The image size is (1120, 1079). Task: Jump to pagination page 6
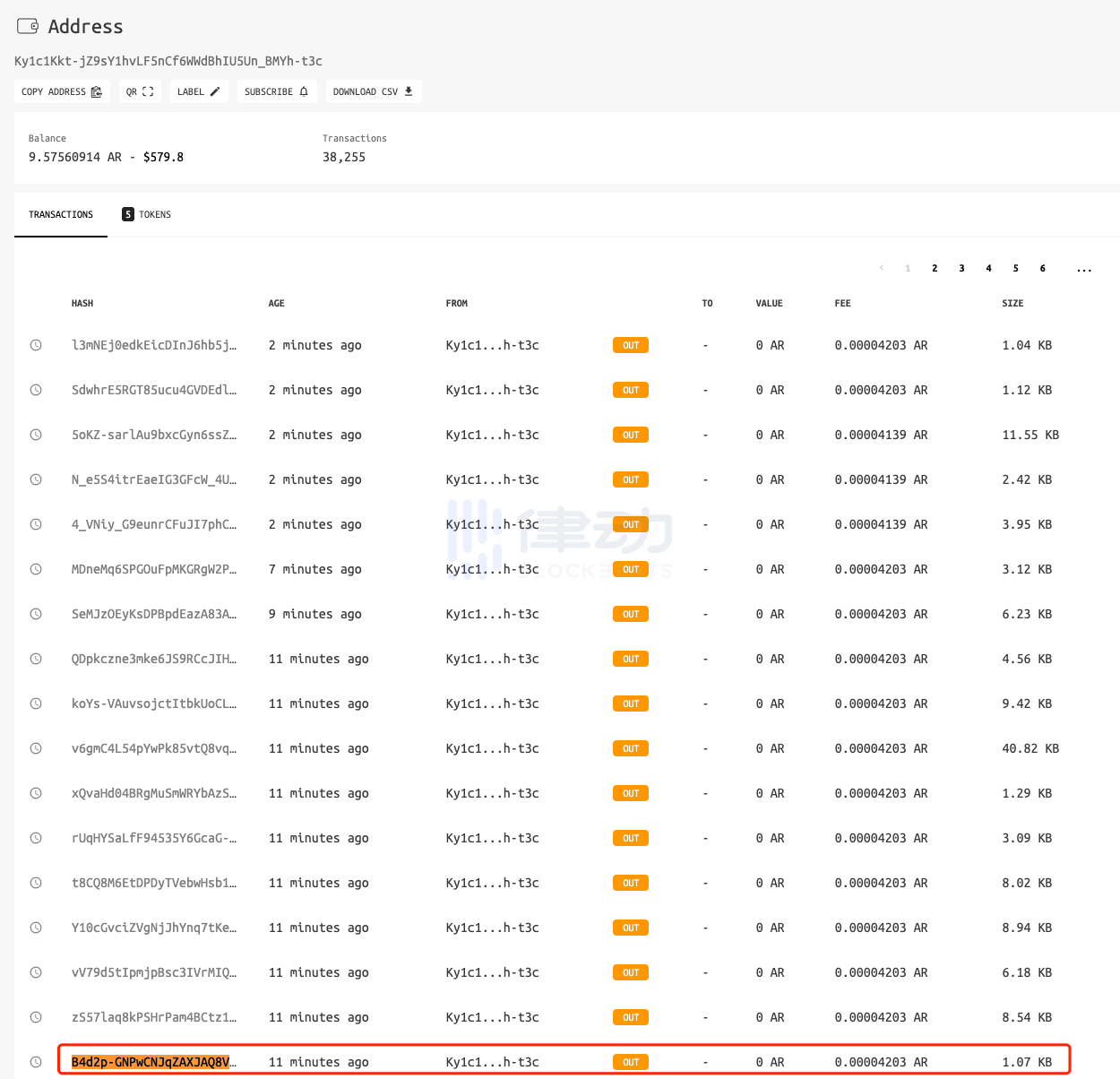[1042, 268]
